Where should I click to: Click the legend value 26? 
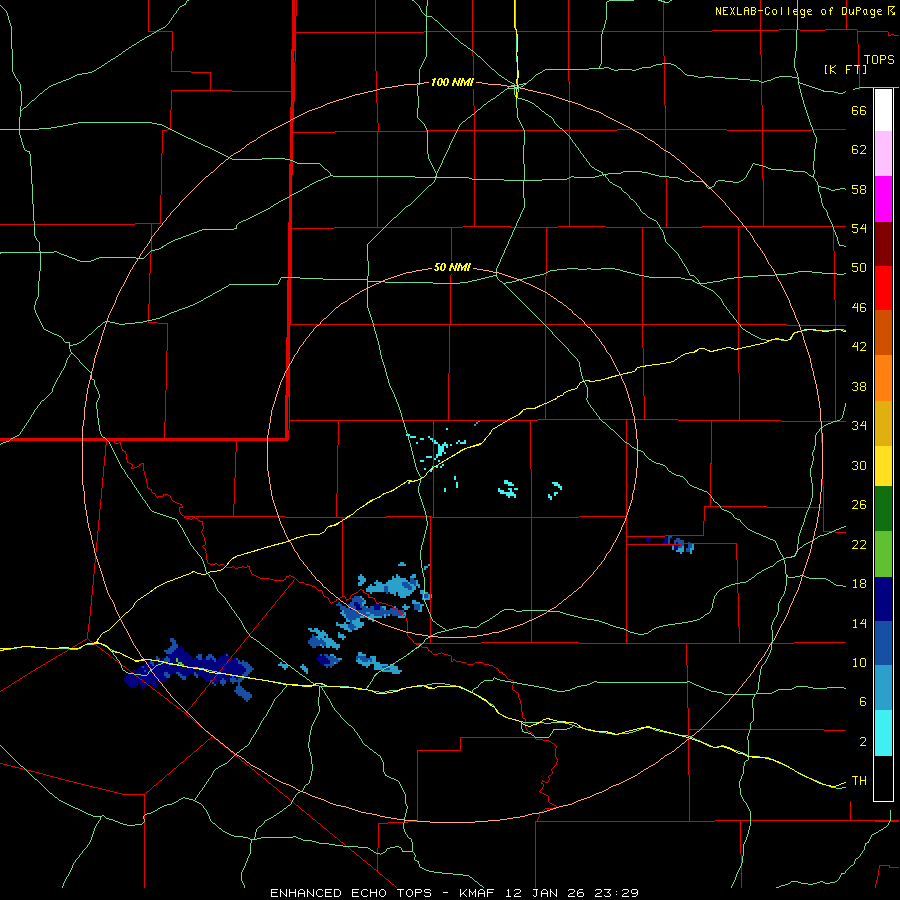[859, 505]
